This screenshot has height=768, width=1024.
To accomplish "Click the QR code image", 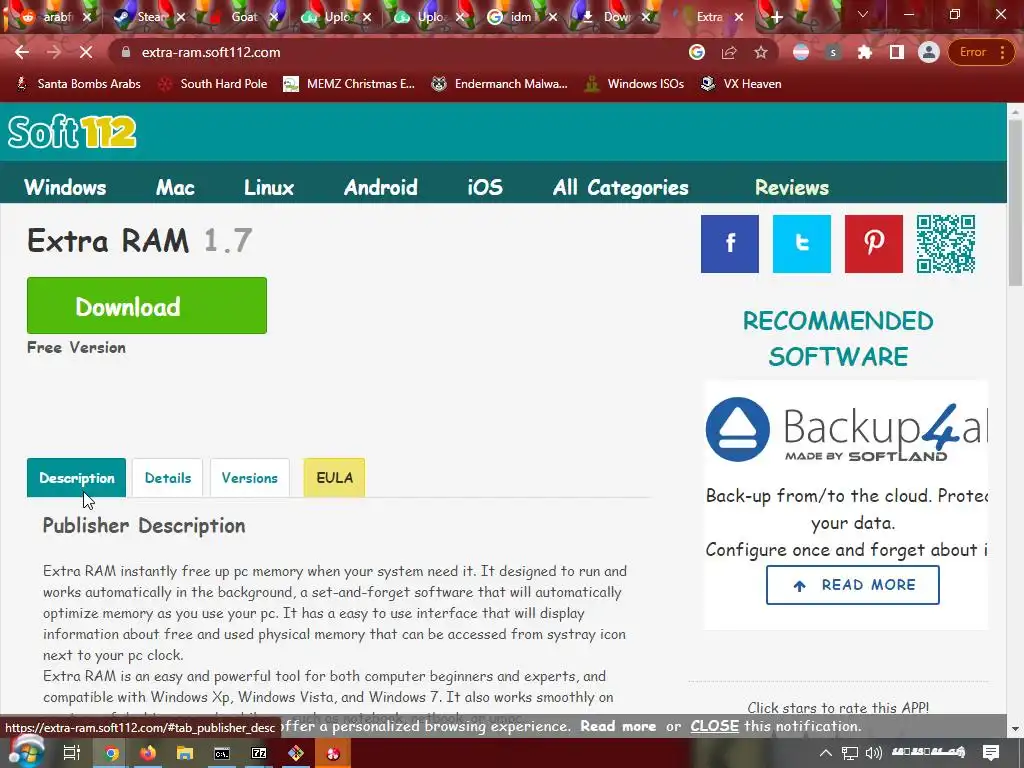I will (x=946, y=244).
